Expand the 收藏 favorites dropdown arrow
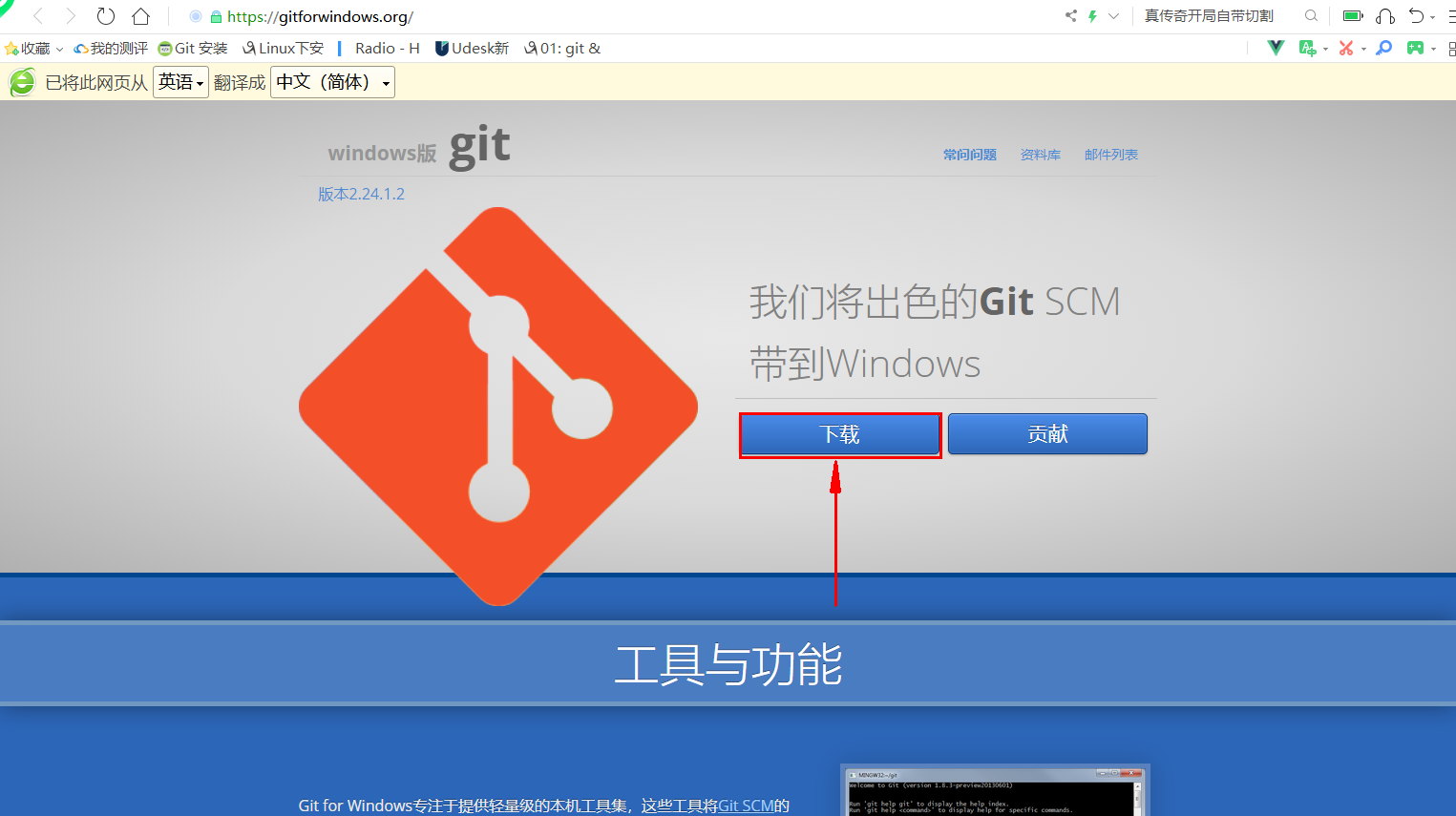The image size is (1456, 816). pyautogui.click(x=58, y=48)
